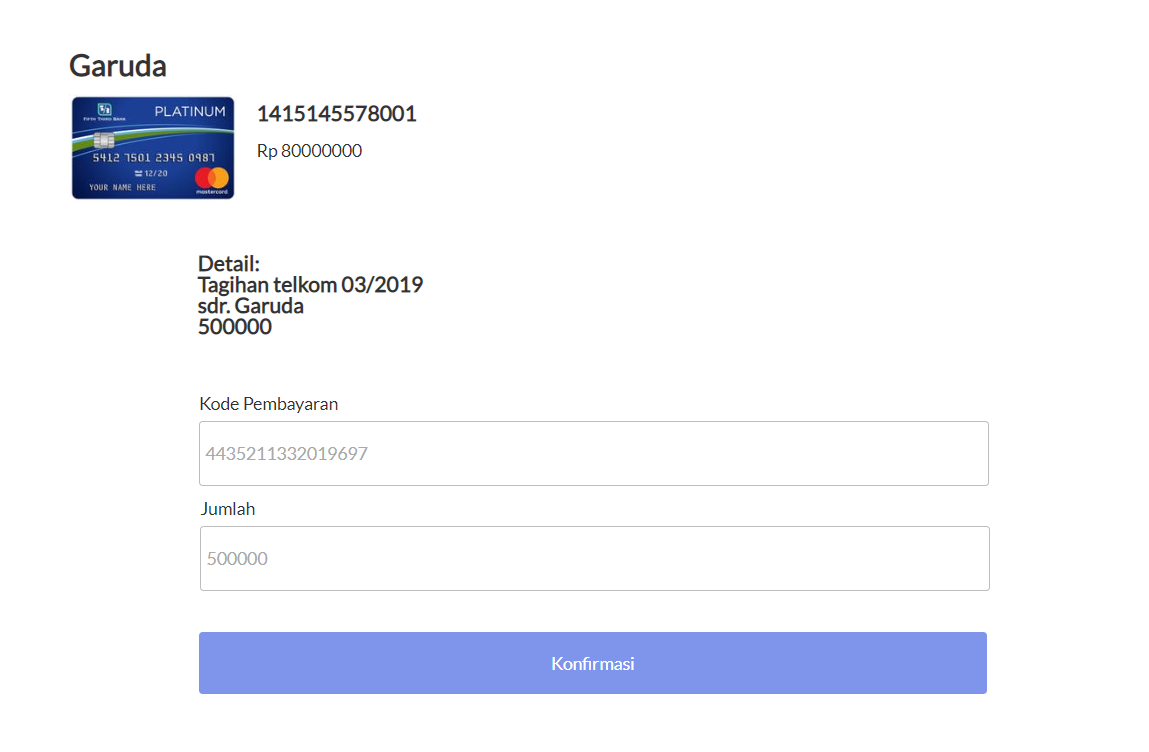Click the Konfirmasi button
1149x752 pixels.
593,663
